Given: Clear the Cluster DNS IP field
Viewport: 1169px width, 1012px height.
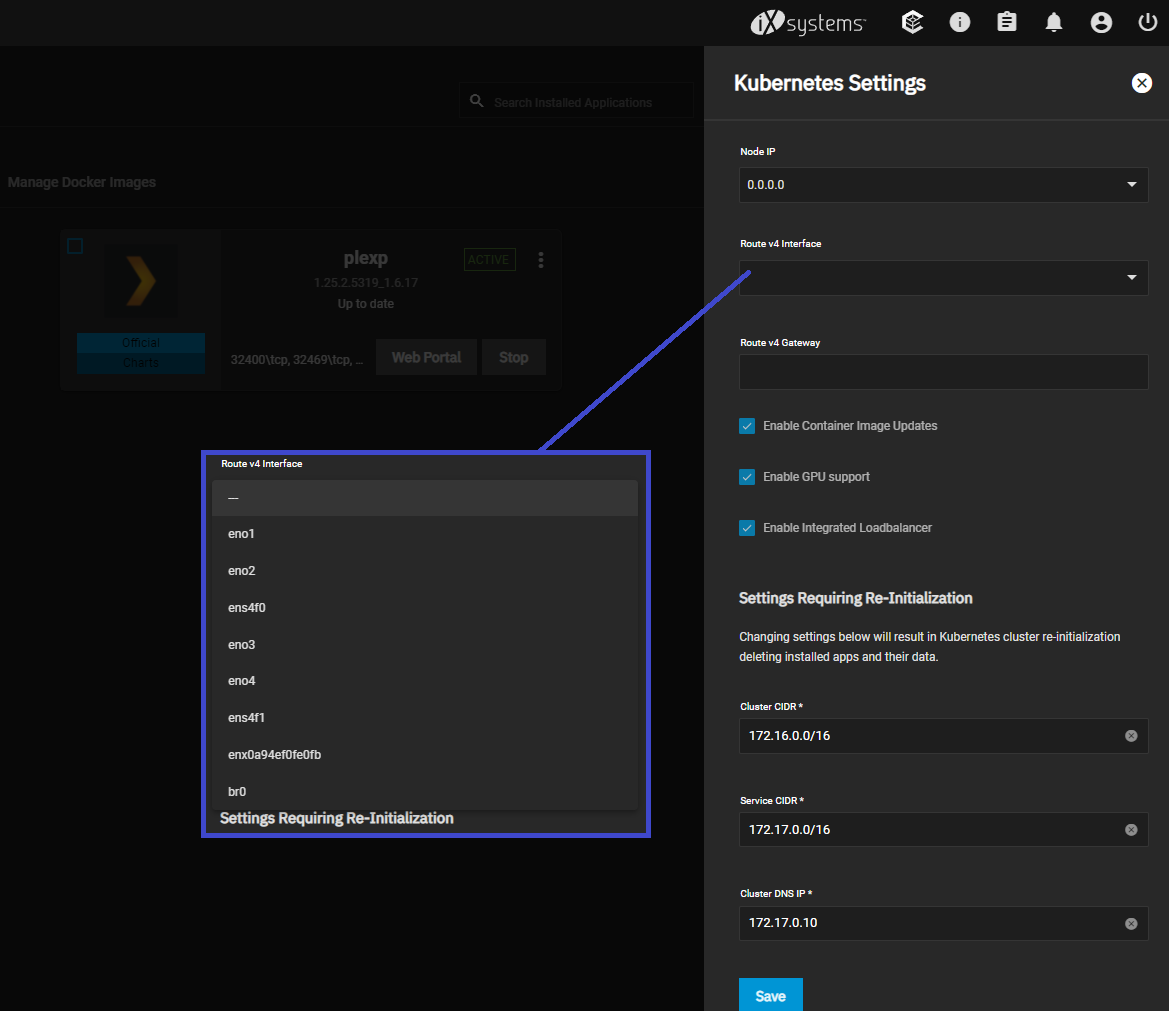Looking at the screenshot, I should tap(1131, 924).
